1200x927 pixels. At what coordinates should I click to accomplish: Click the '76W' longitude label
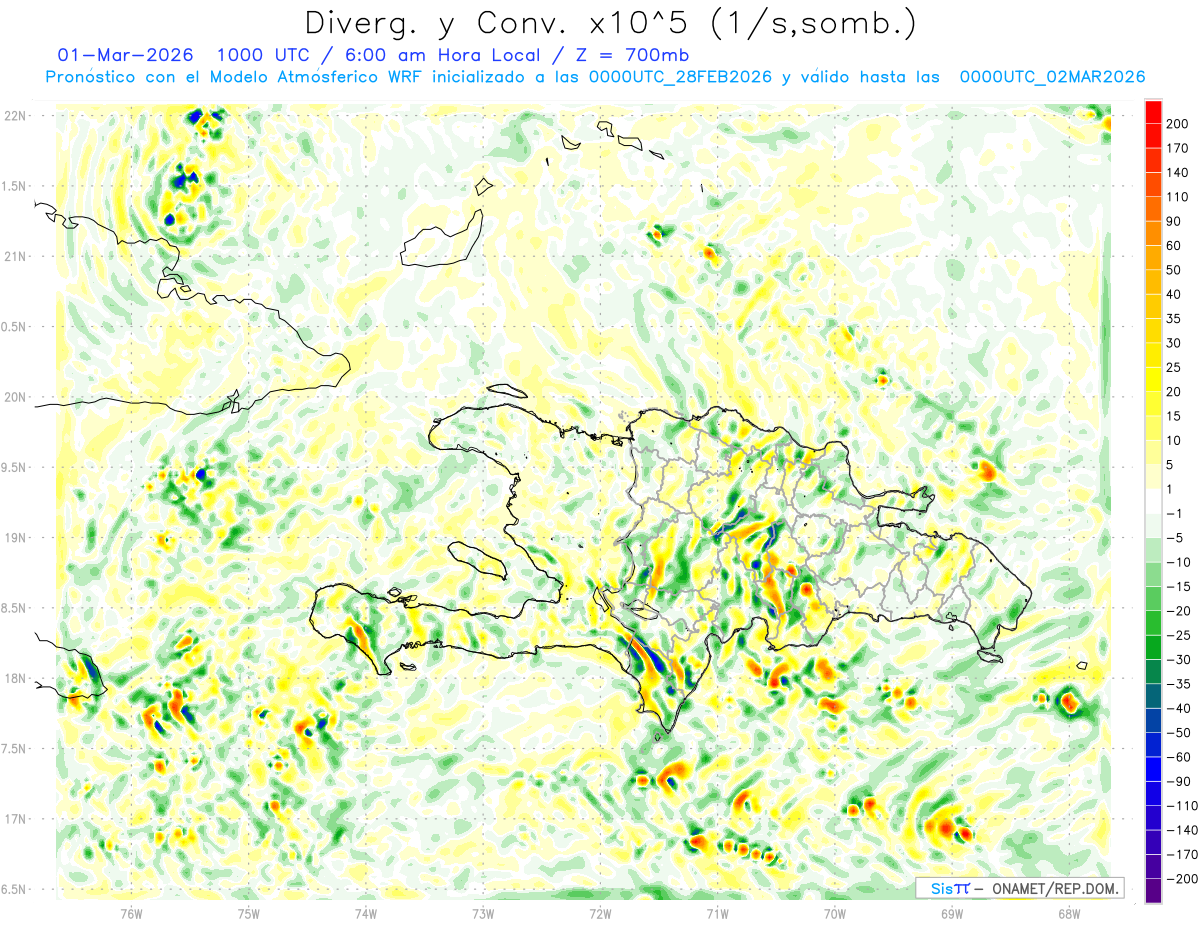point(131,914)
